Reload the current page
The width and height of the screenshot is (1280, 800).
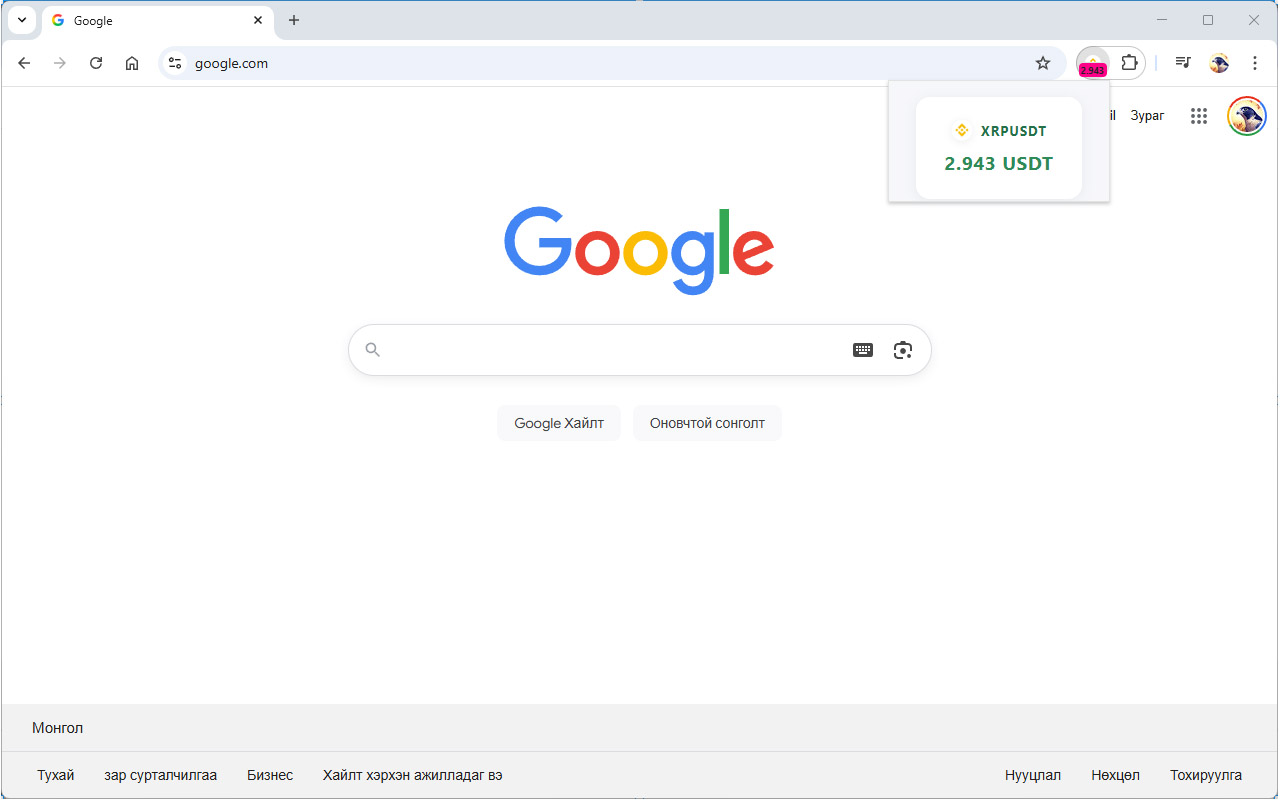click(96, 63)
